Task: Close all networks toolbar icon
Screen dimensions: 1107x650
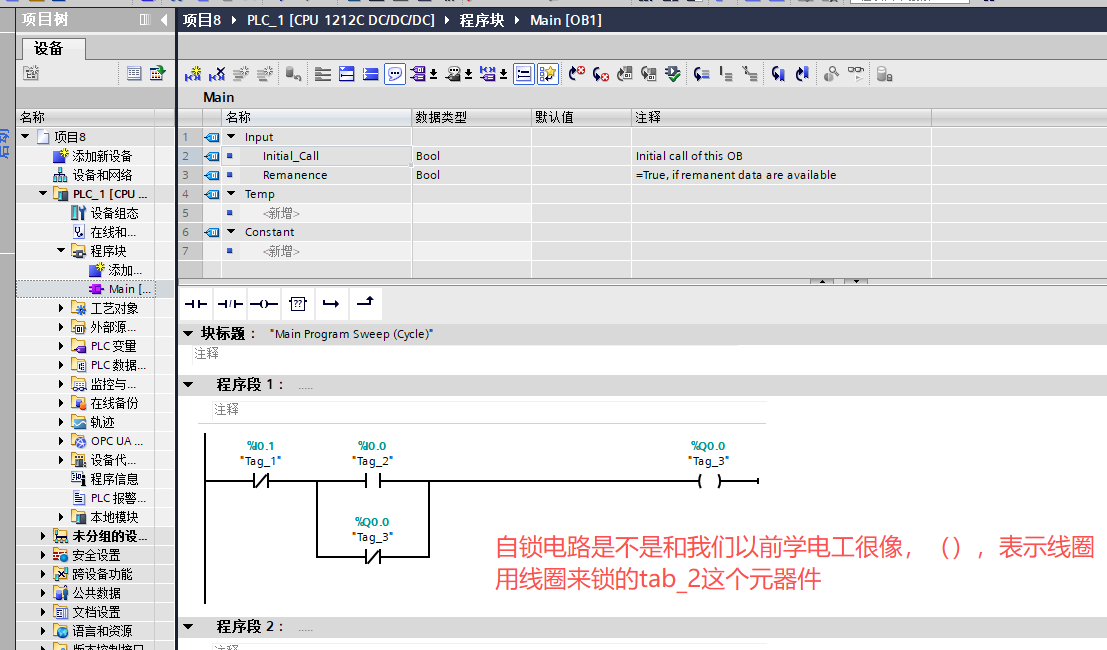Action: pos(371,74)
